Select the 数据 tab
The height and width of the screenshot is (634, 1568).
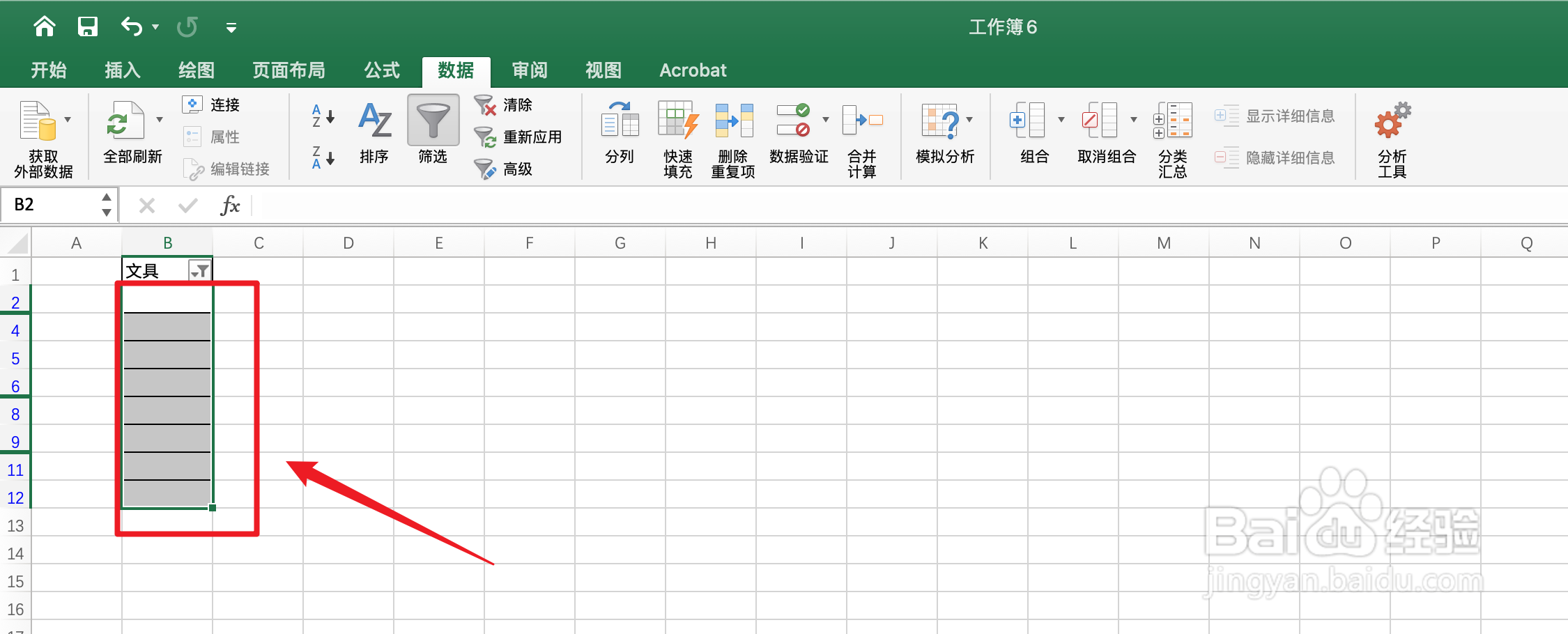[456, 70]
